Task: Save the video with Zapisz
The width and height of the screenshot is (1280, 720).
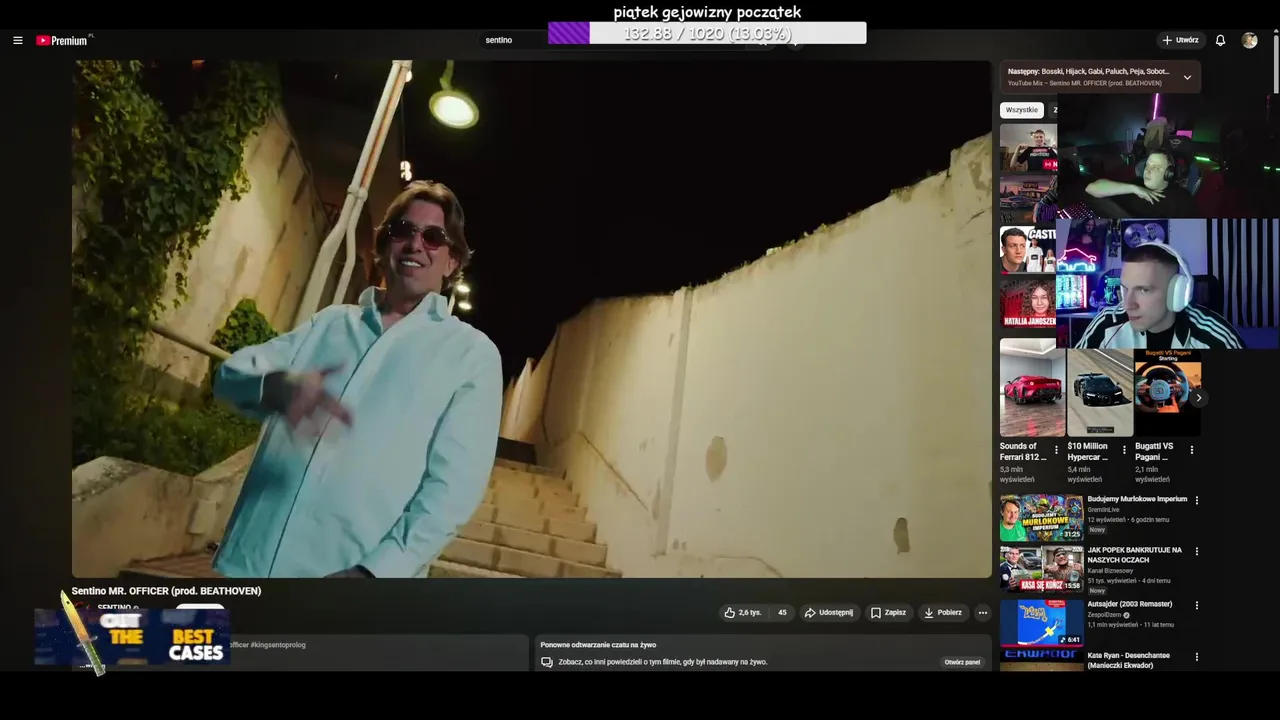Action: [x=888, y=612]
